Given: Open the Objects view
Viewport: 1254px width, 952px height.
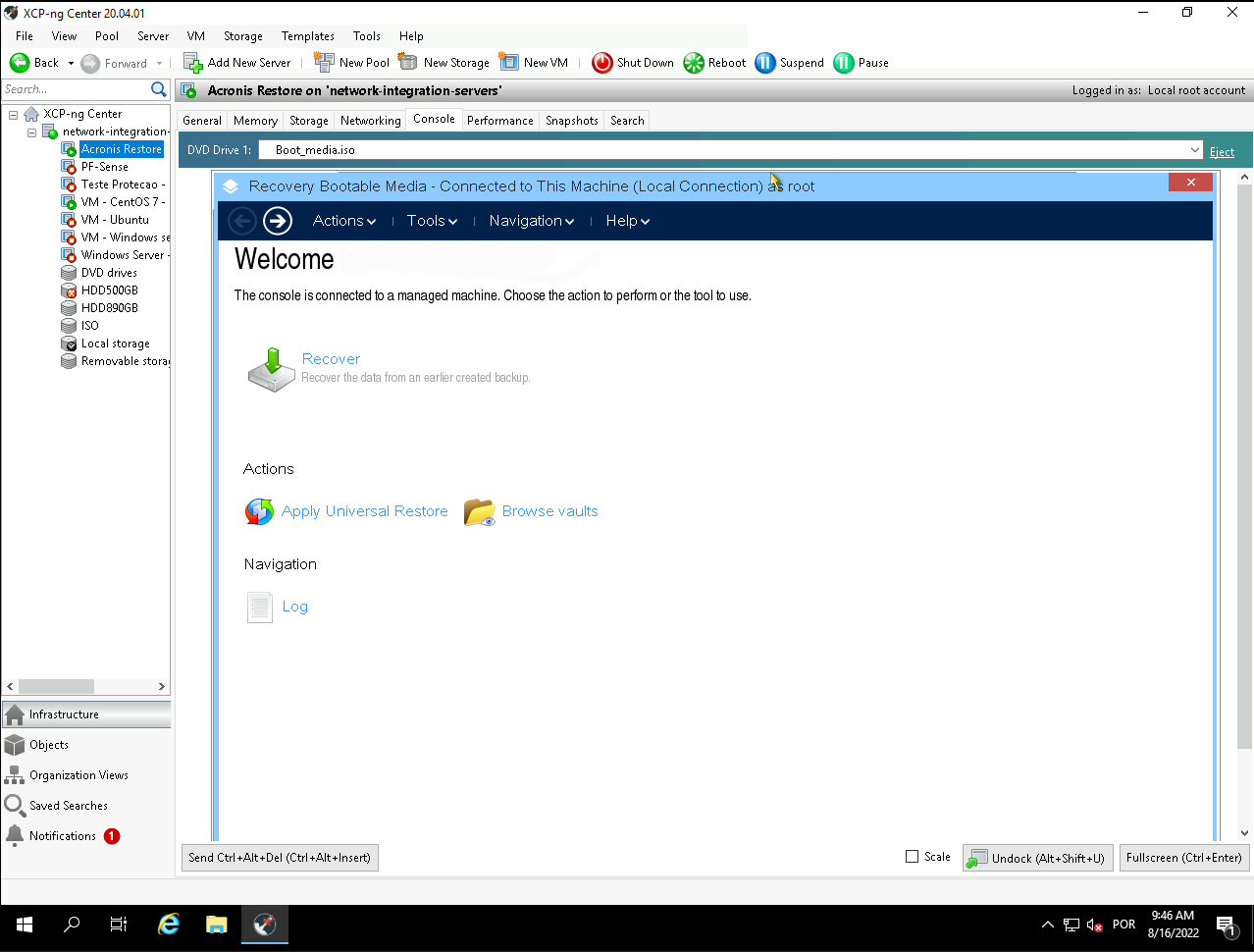Looking at the screenshot, I should (x=49, y=745).
